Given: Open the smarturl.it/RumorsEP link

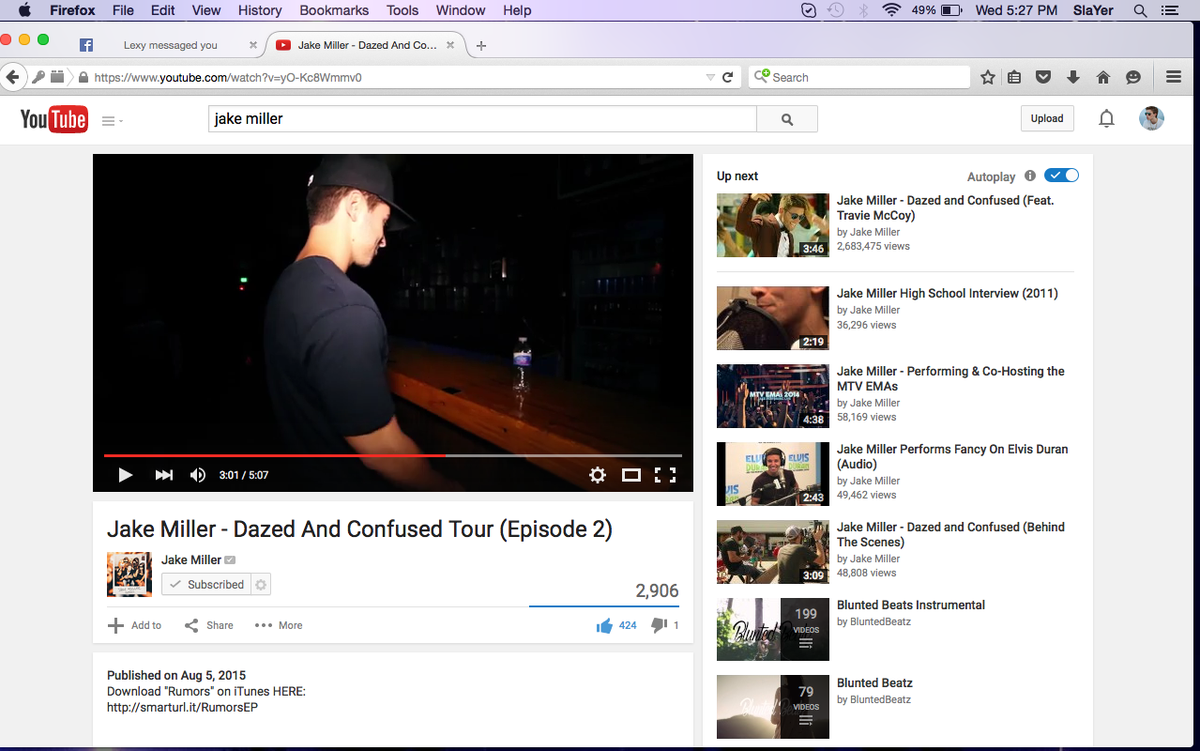Looking at the screenshot, I should coord(183,707).
